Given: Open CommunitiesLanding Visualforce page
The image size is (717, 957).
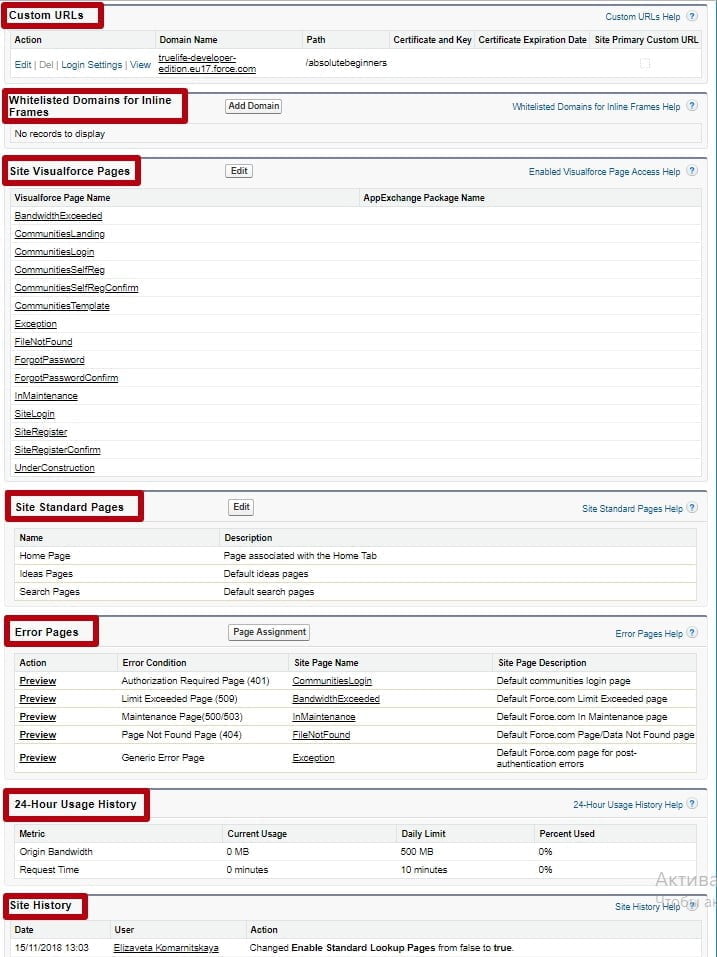Looking at the screenshot, I should [x=60, y=234].
